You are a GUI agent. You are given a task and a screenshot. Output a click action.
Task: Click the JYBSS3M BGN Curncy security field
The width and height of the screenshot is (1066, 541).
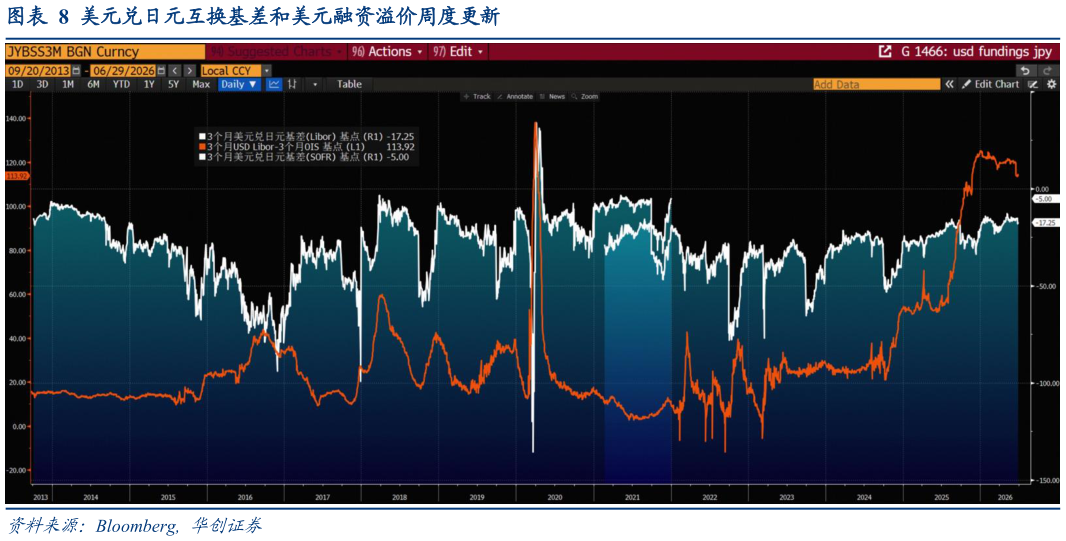pos(105,52)
